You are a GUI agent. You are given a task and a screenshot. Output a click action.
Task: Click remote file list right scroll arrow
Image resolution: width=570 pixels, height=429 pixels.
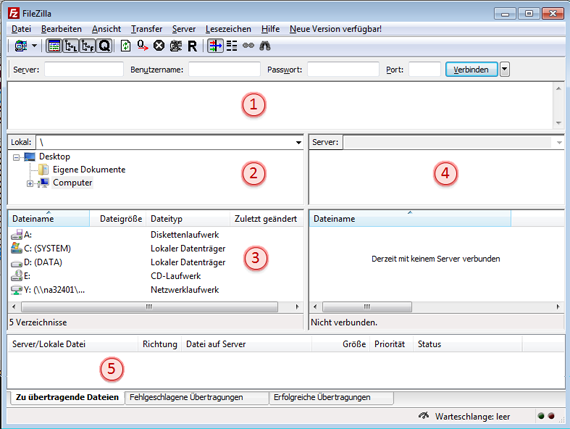point(558,307)
